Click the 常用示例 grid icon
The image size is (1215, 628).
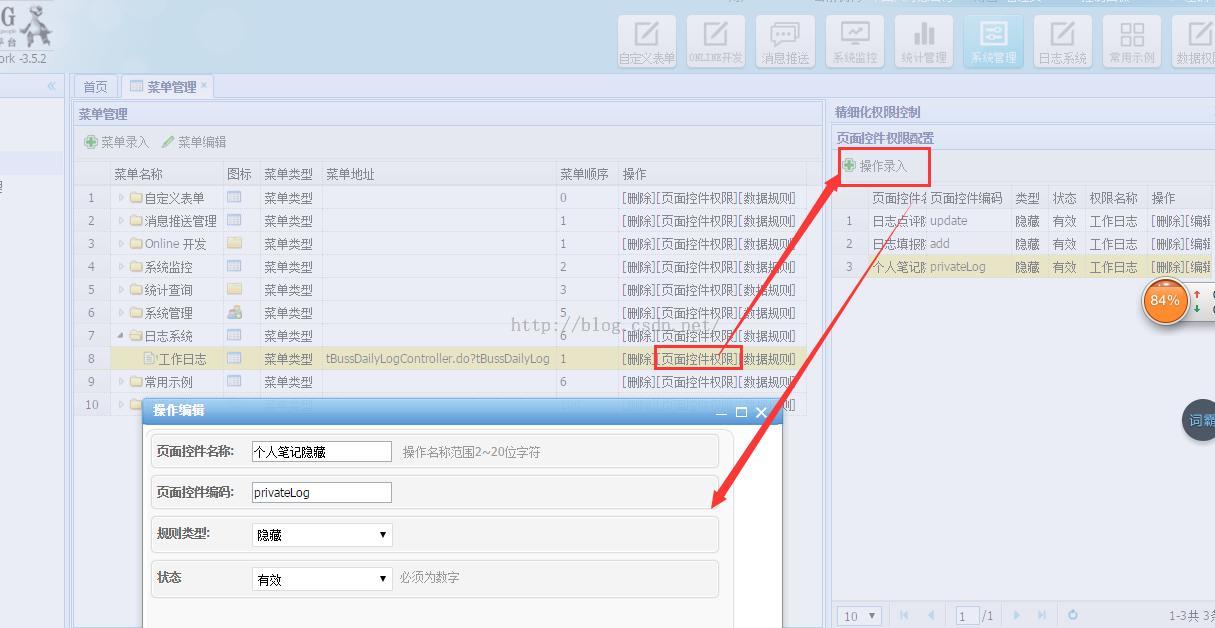[1131, 42]
